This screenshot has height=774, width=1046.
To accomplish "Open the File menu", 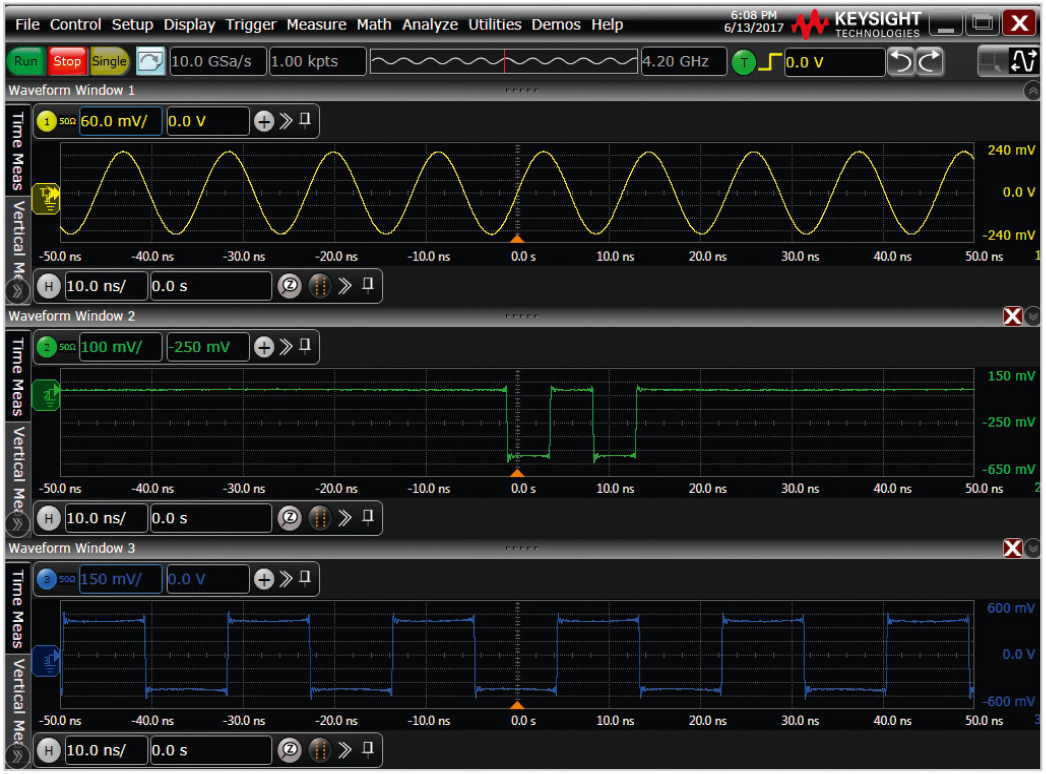I will pos(27,25).
